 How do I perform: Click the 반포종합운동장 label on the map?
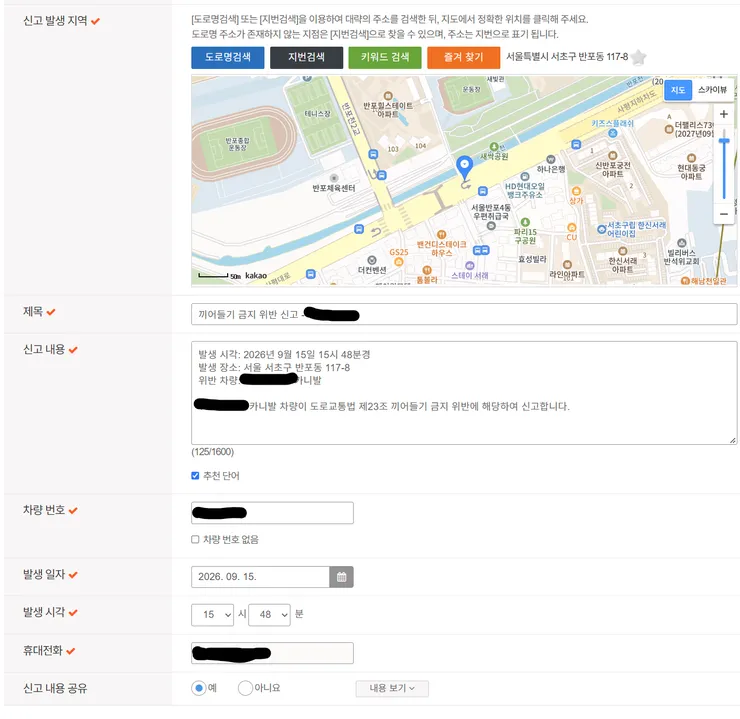click(237, 144)
